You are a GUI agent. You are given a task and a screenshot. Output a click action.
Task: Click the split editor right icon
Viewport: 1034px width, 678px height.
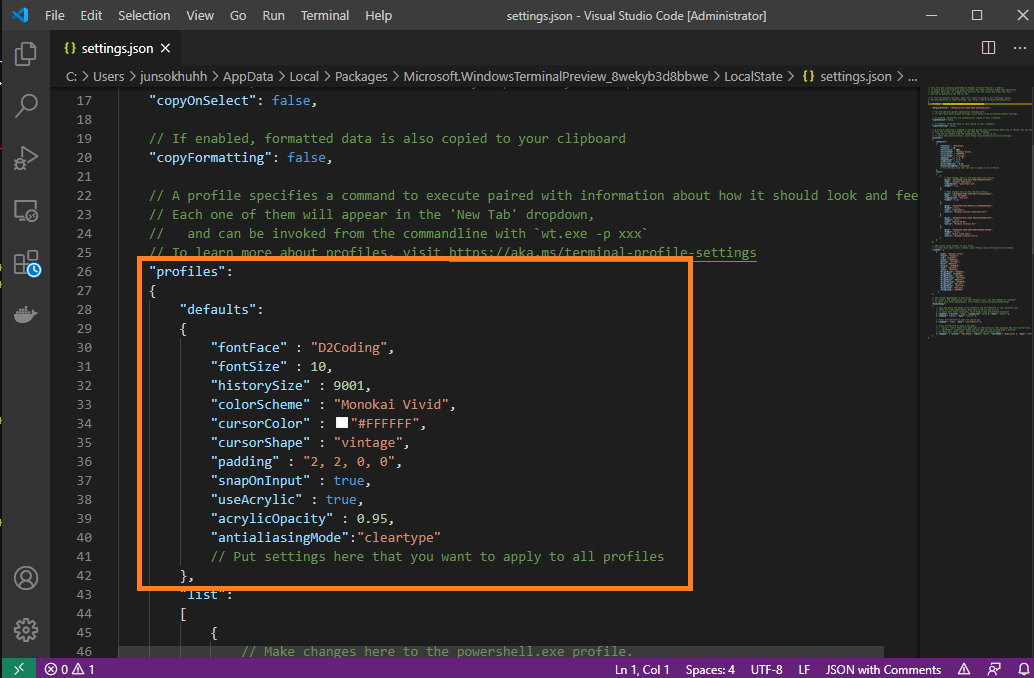[988, 47]
